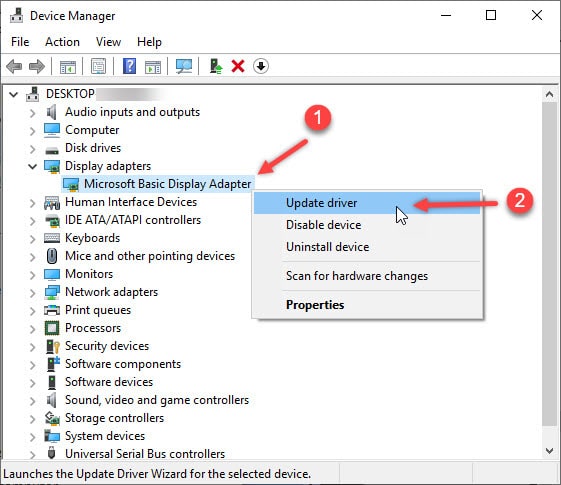Choose Scan for hardware changes menu entry
Viewport: 561px width, 485px height.
coord(367,276)
